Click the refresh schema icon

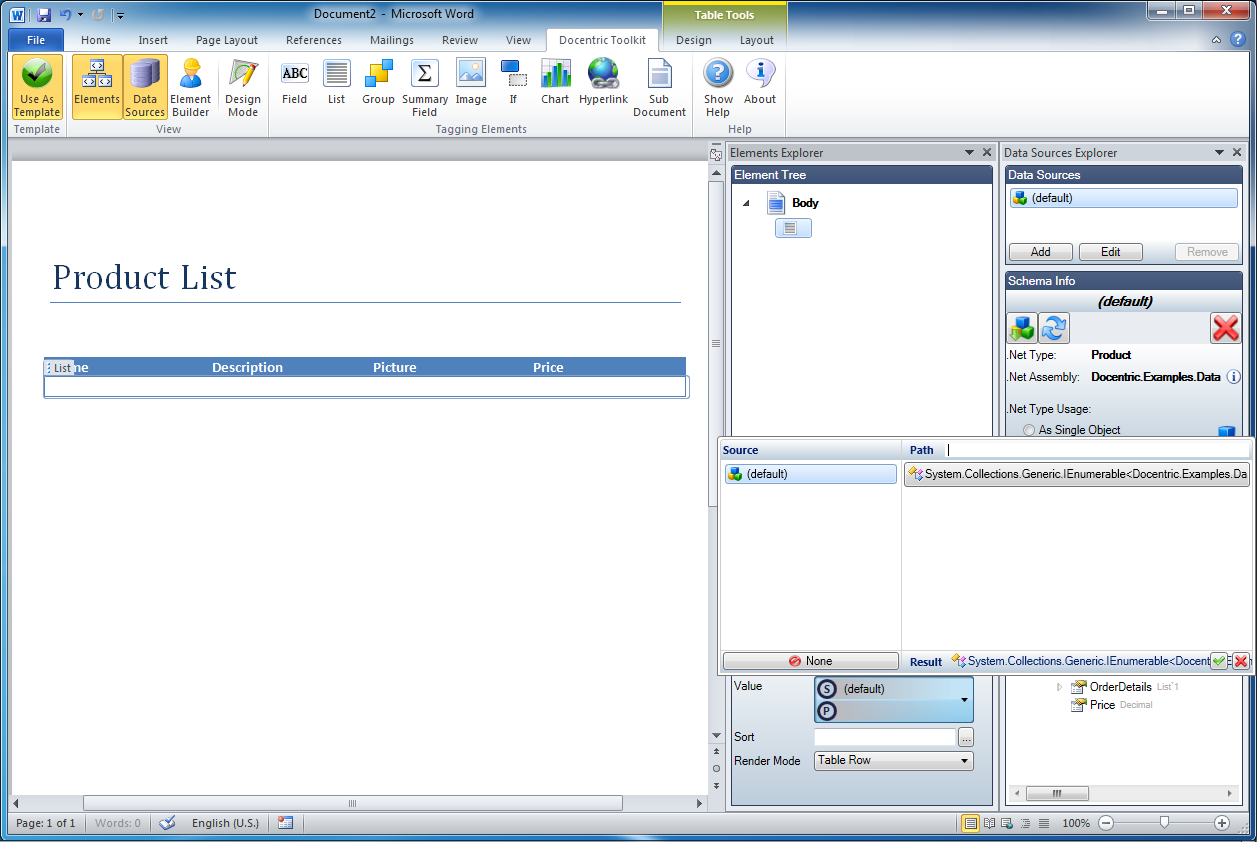point(1054,328)
